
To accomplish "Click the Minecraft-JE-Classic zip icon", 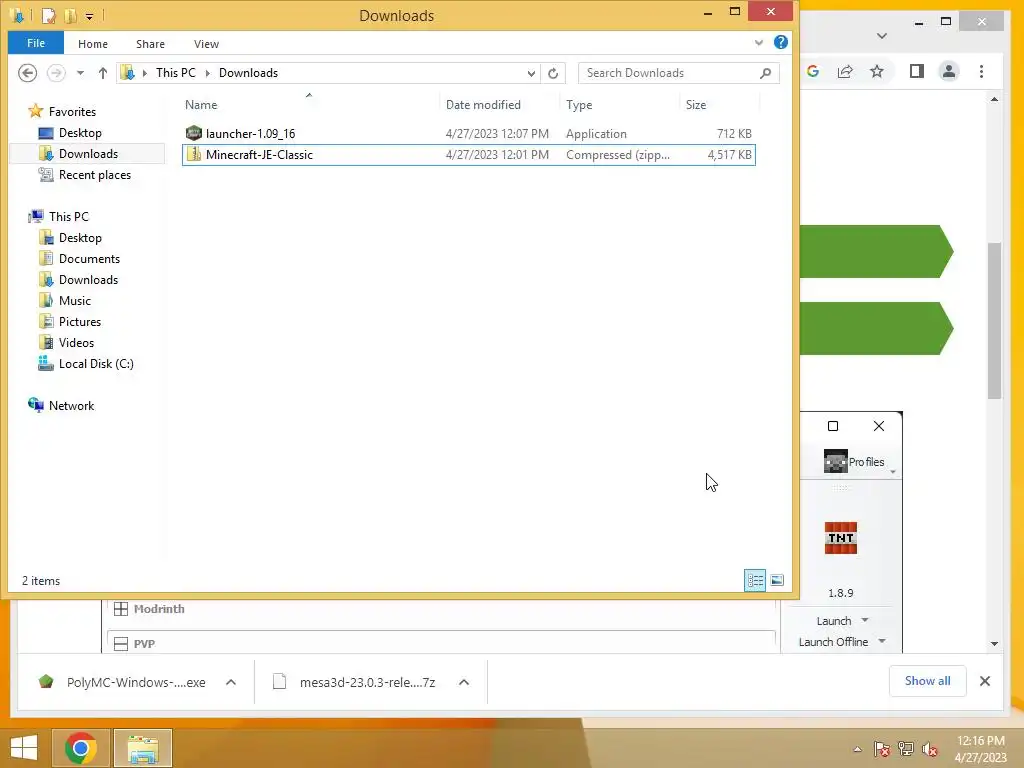I will click(193, 154).
